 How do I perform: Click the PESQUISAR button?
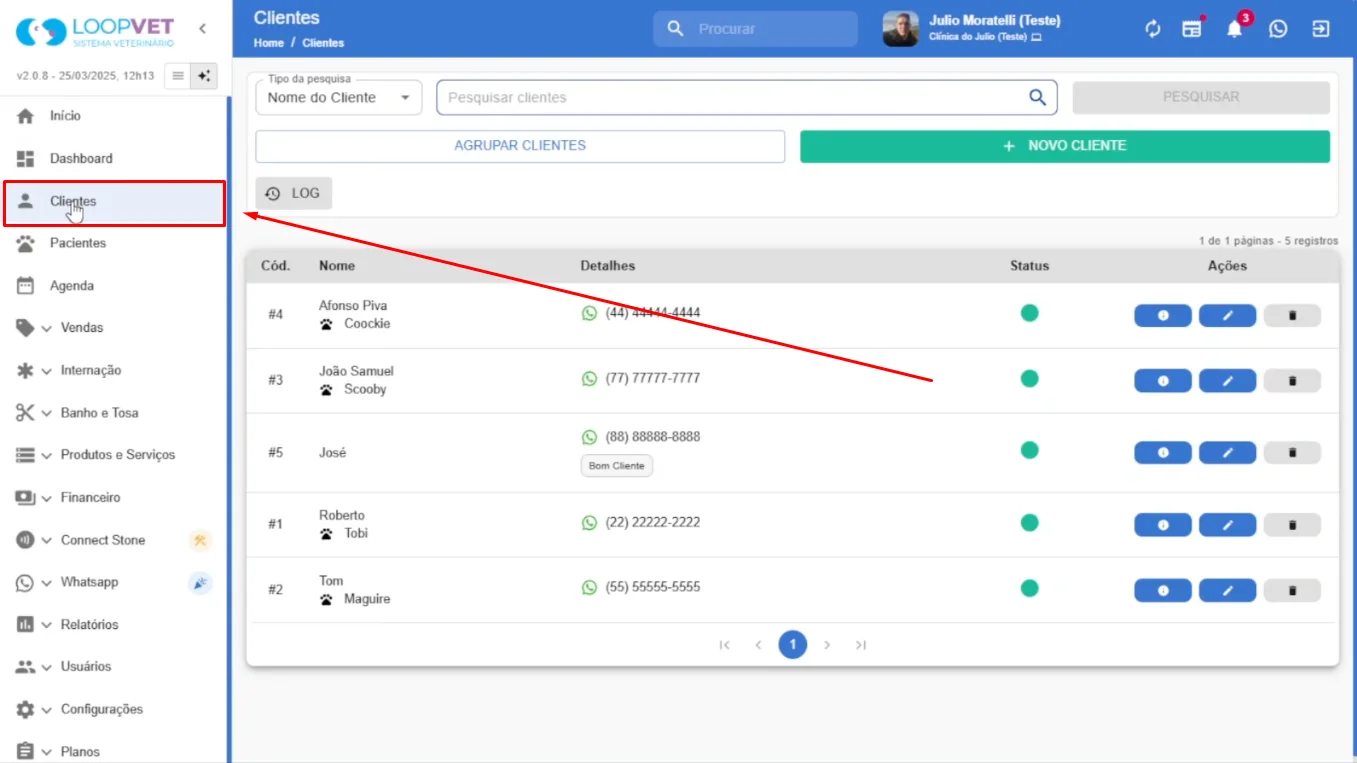click(x=1201, y=97)
